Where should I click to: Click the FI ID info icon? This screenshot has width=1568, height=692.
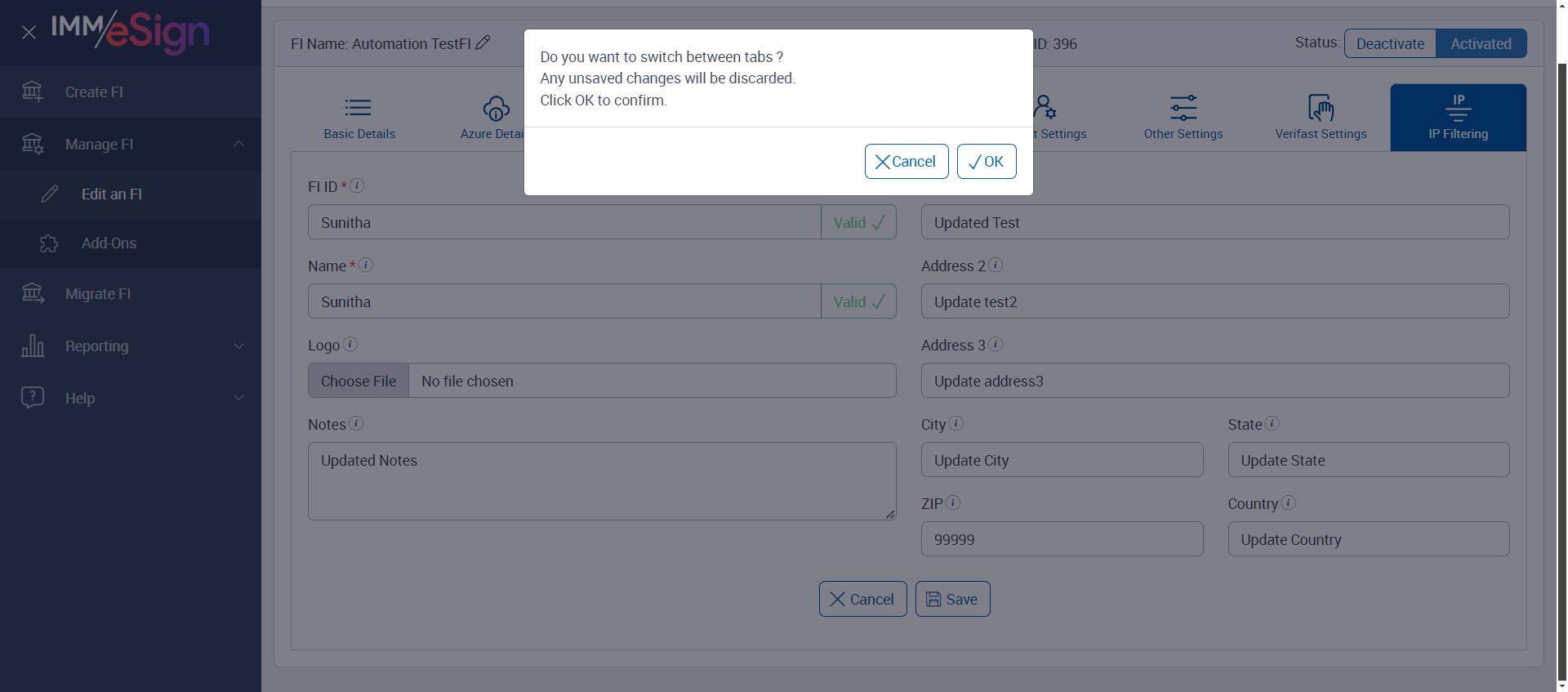coord(357,185)
